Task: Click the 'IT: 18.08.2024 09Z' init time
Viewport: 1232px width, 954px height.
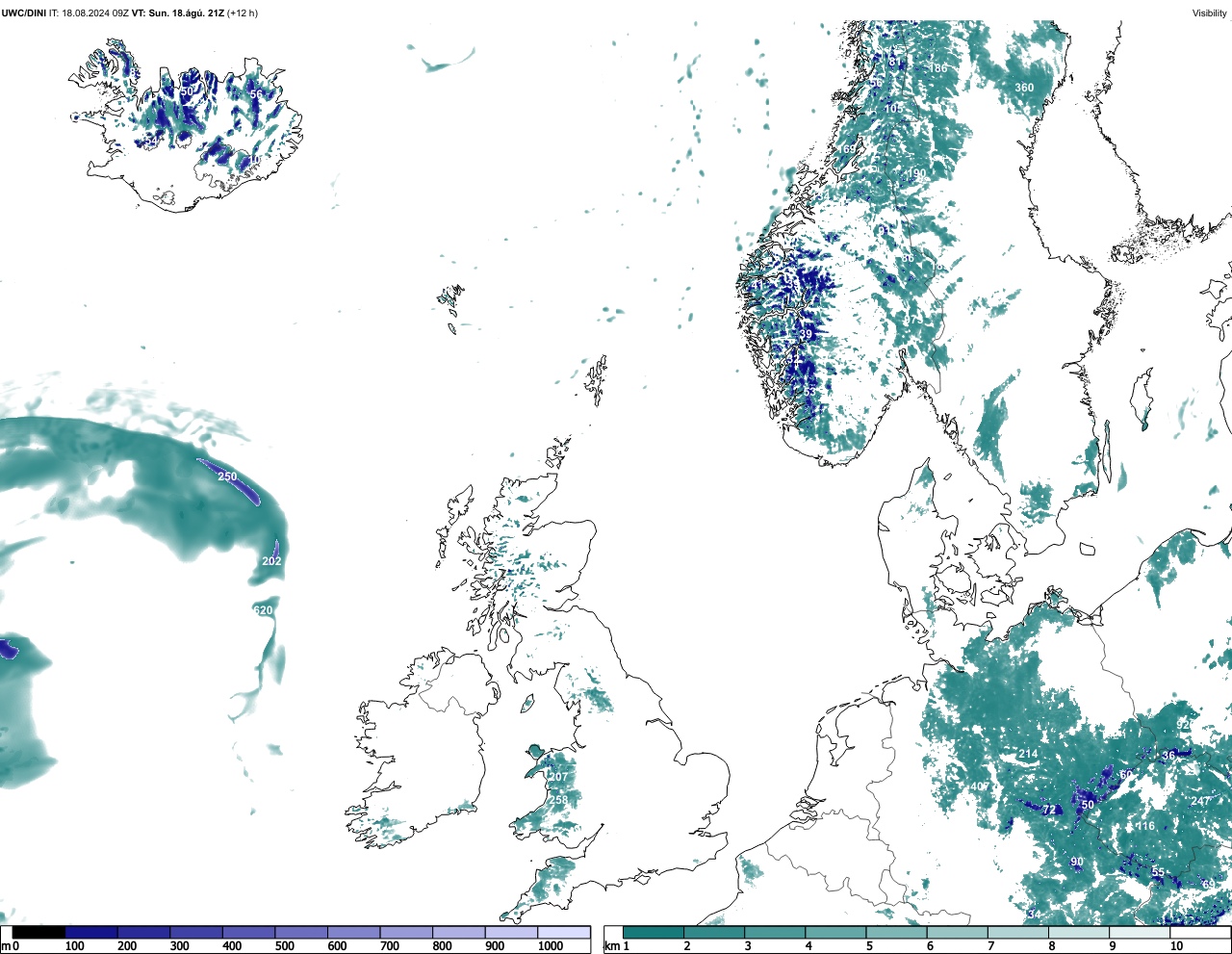Action: (89, 13)
